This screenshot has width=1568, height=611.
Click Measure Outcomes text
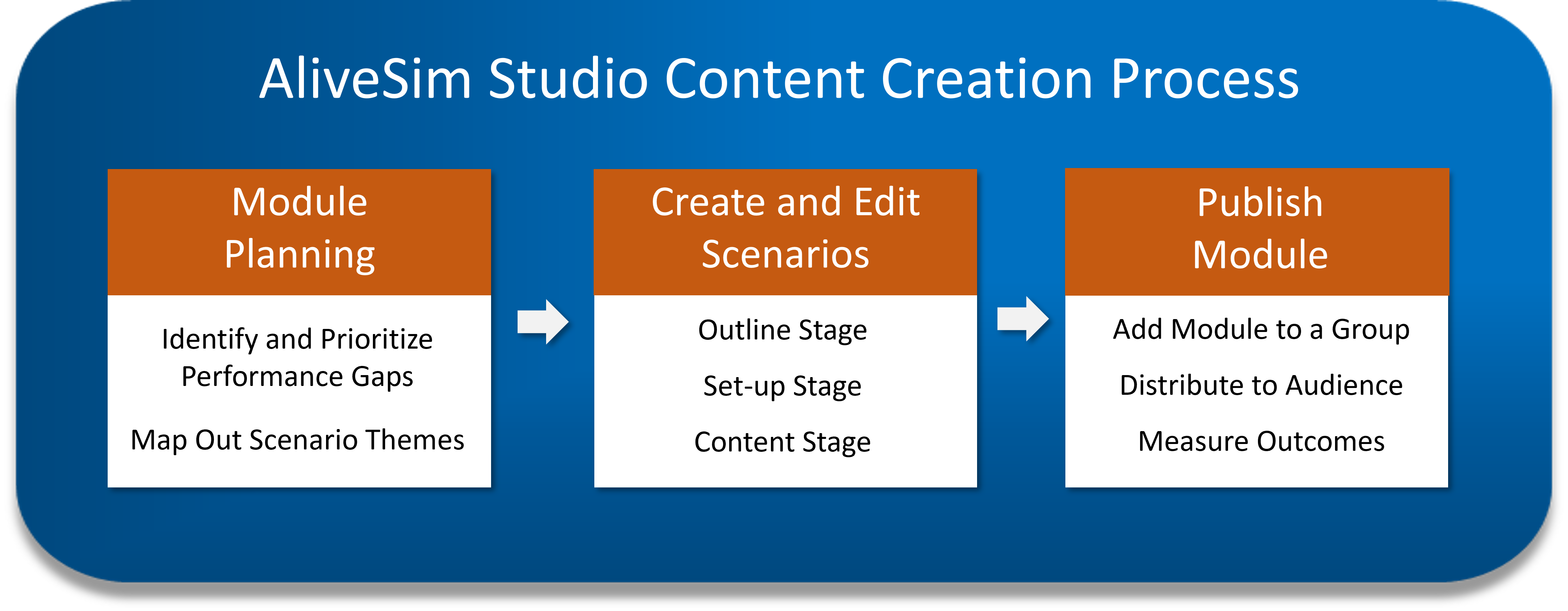[x=1261, y=441]
